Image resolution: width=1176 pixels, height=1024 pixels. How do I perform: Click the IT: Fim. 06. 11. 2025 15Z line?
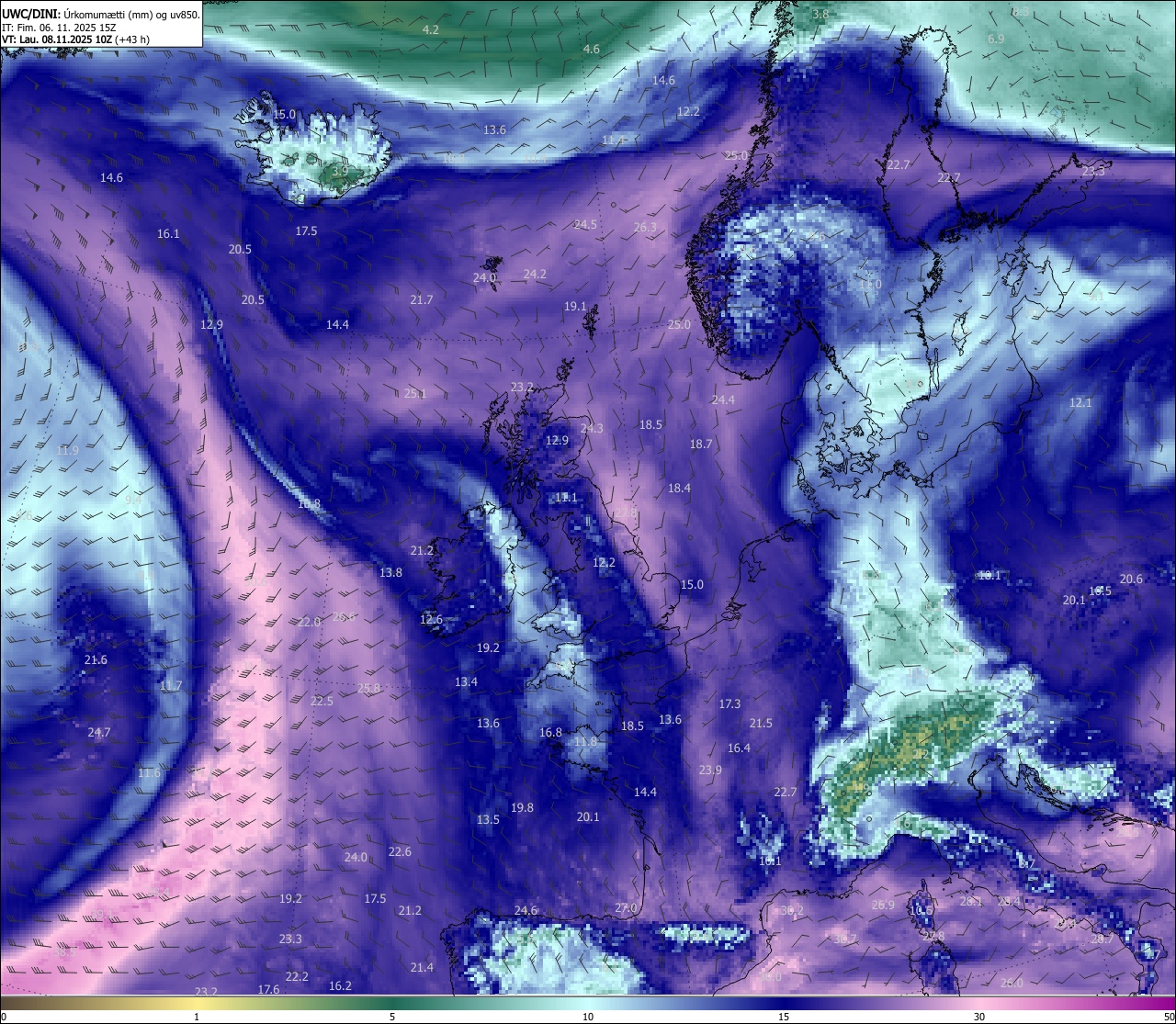point(59,28)
